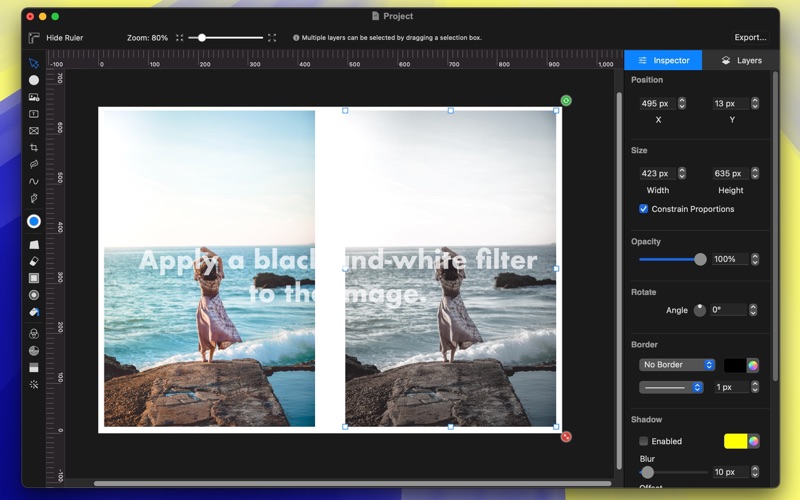Viewport: 800px width, 500px height.
Task: Click the Export... button
Action: tap(750, 38)
